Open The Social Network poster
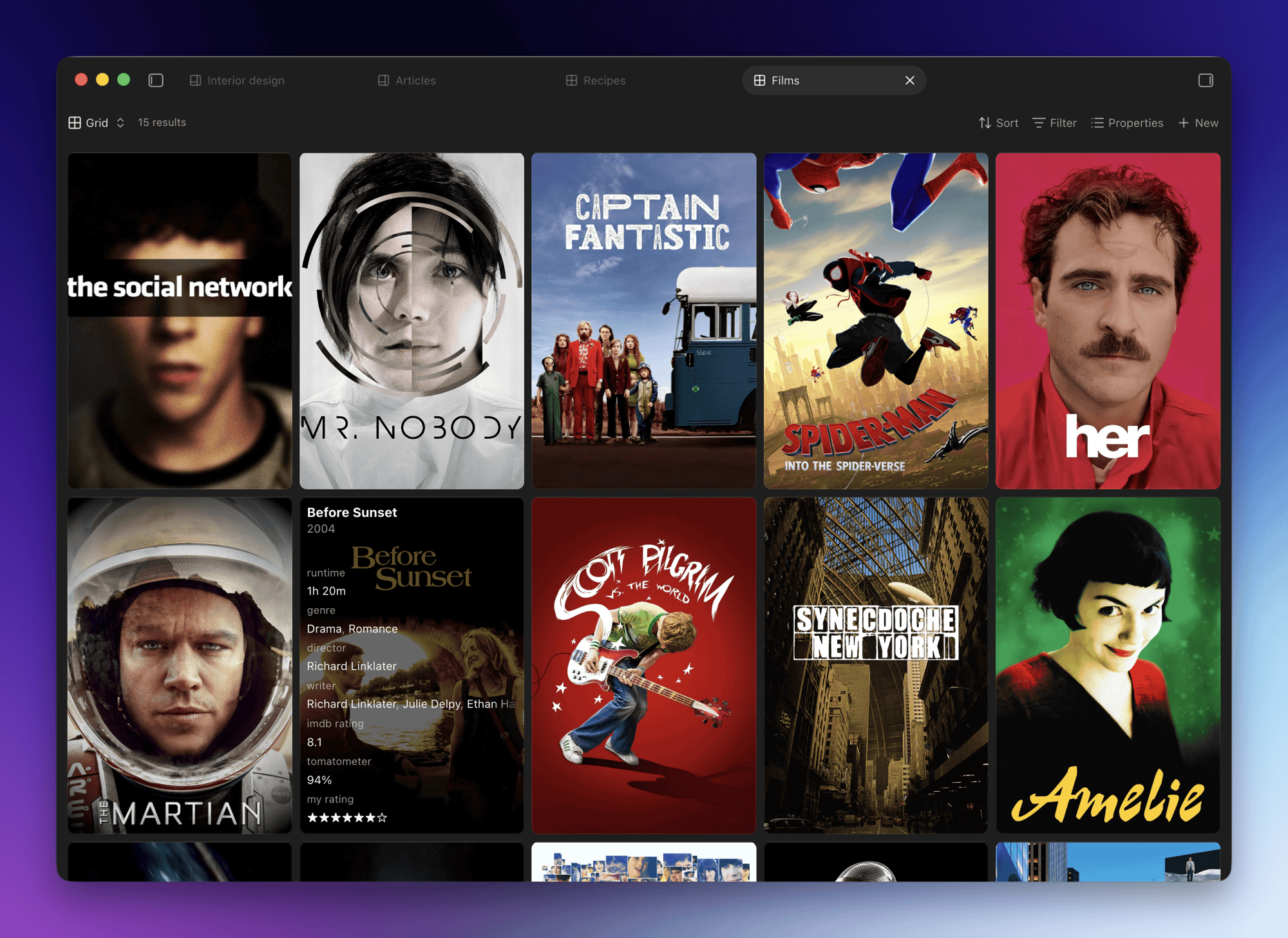The width and height of the screenshot is (1288, 938). click(180, 320)
